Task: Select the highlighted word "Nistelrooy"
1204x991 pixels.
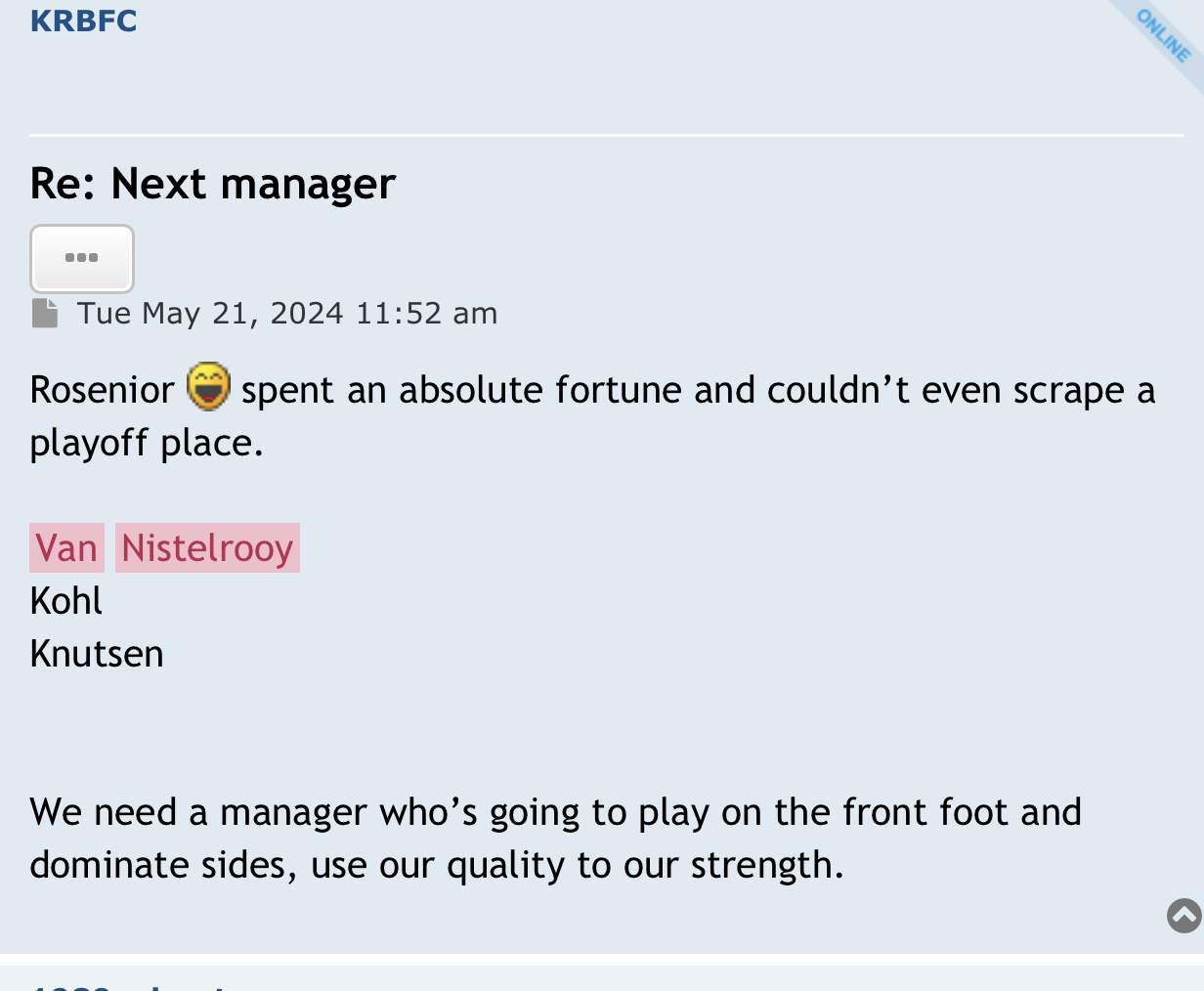Action: (x=207, y=548)
